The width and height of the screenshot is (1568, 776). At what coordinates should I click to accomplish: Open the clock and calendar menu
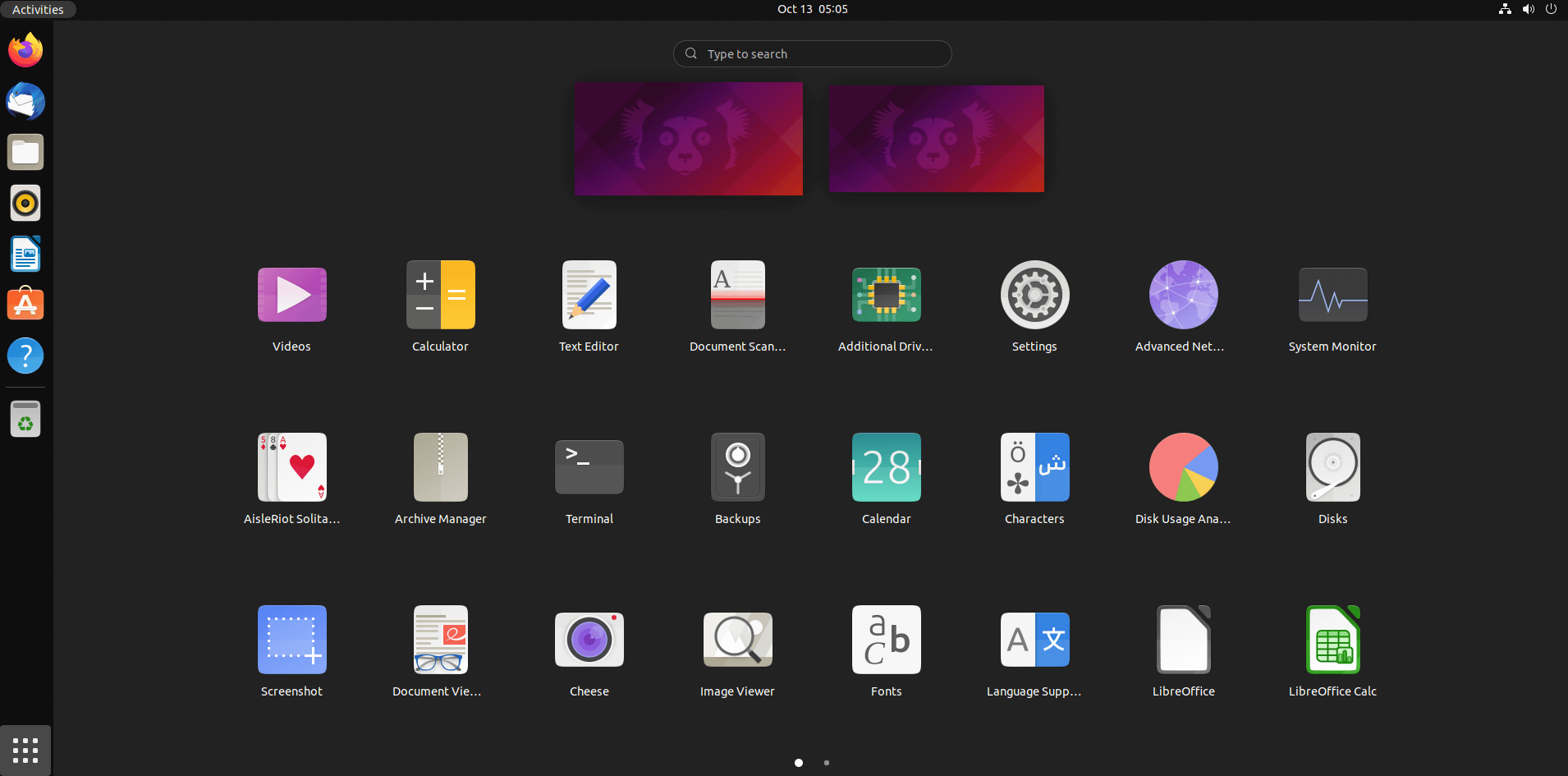point(812,9)
